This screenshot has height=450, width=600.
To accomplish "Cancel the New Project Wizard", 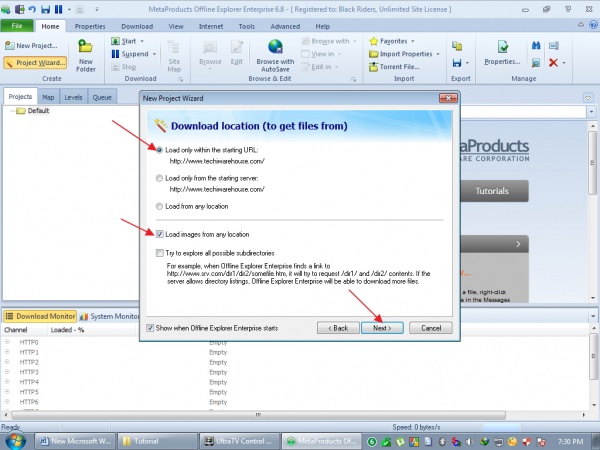I will coord(431,328).
